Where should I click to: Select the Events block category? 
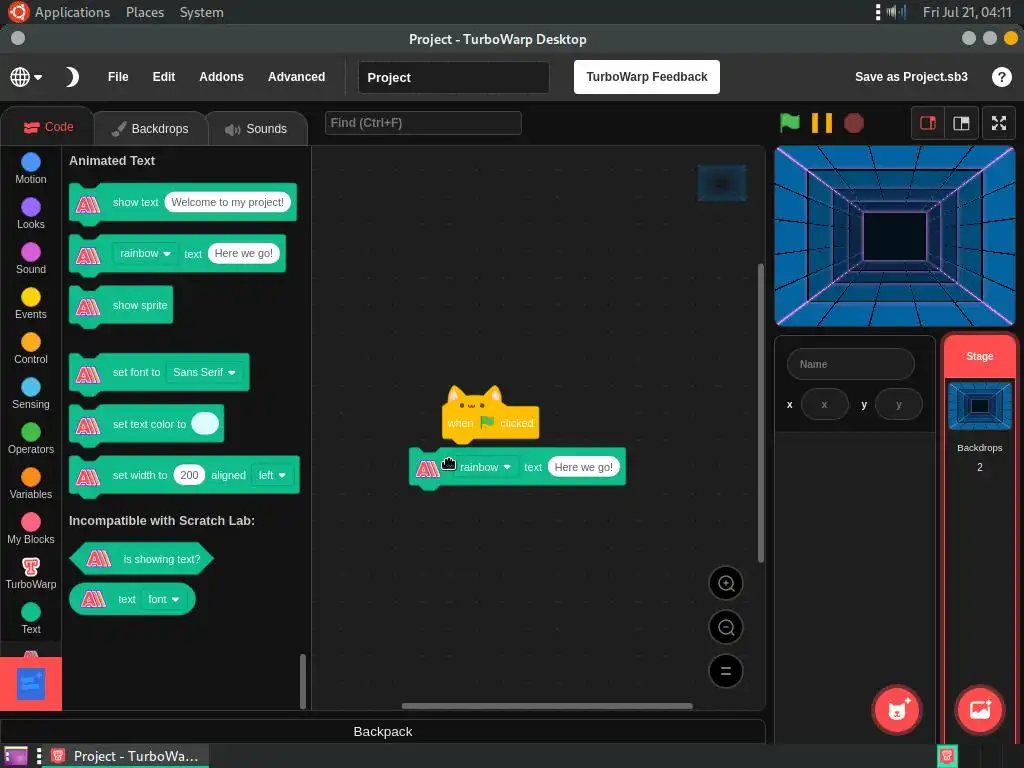pyautogui.click(x=31, y=304)
